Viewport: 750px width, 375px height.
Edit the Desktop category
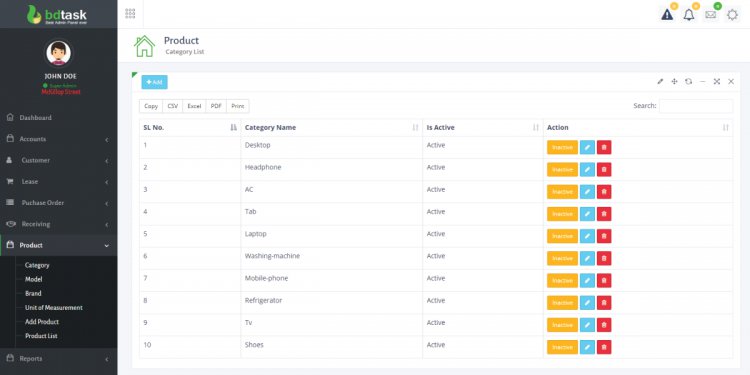(587, 147)
